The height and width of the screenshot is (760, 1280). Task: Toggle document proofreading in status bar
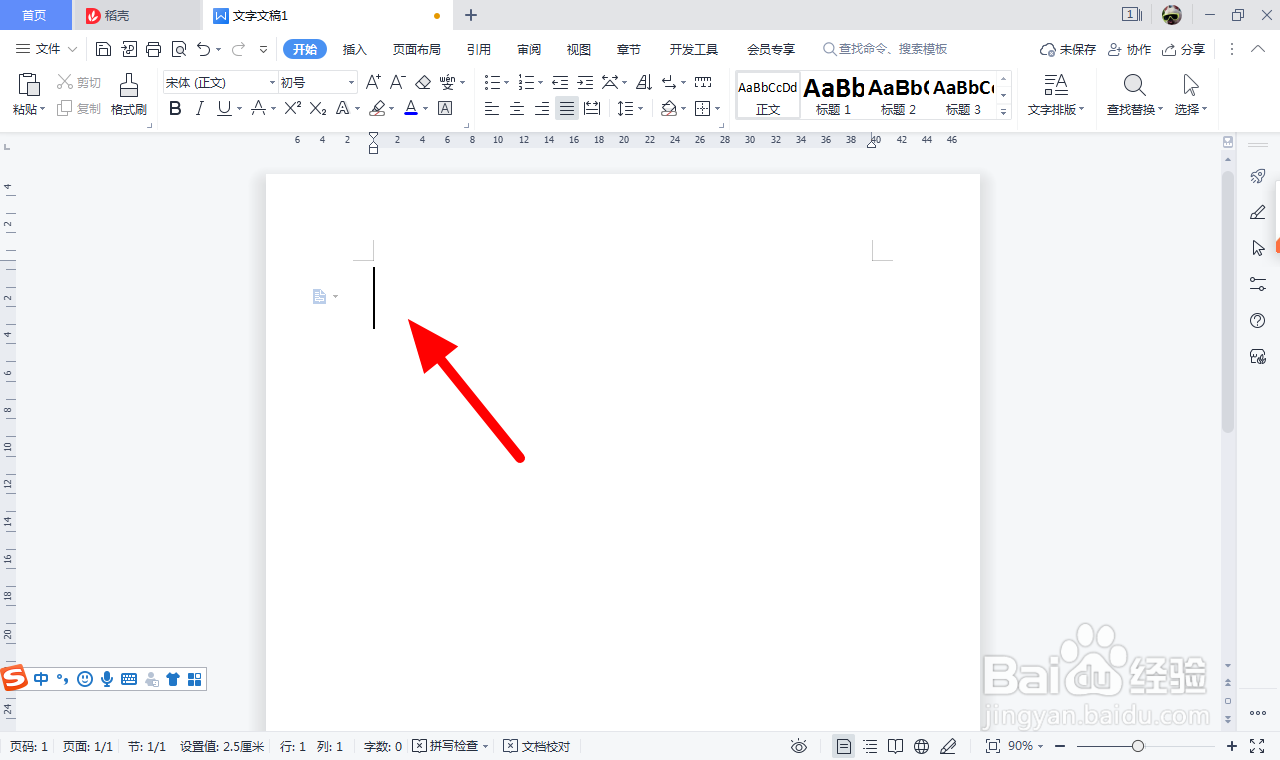(x=537, y=746)
